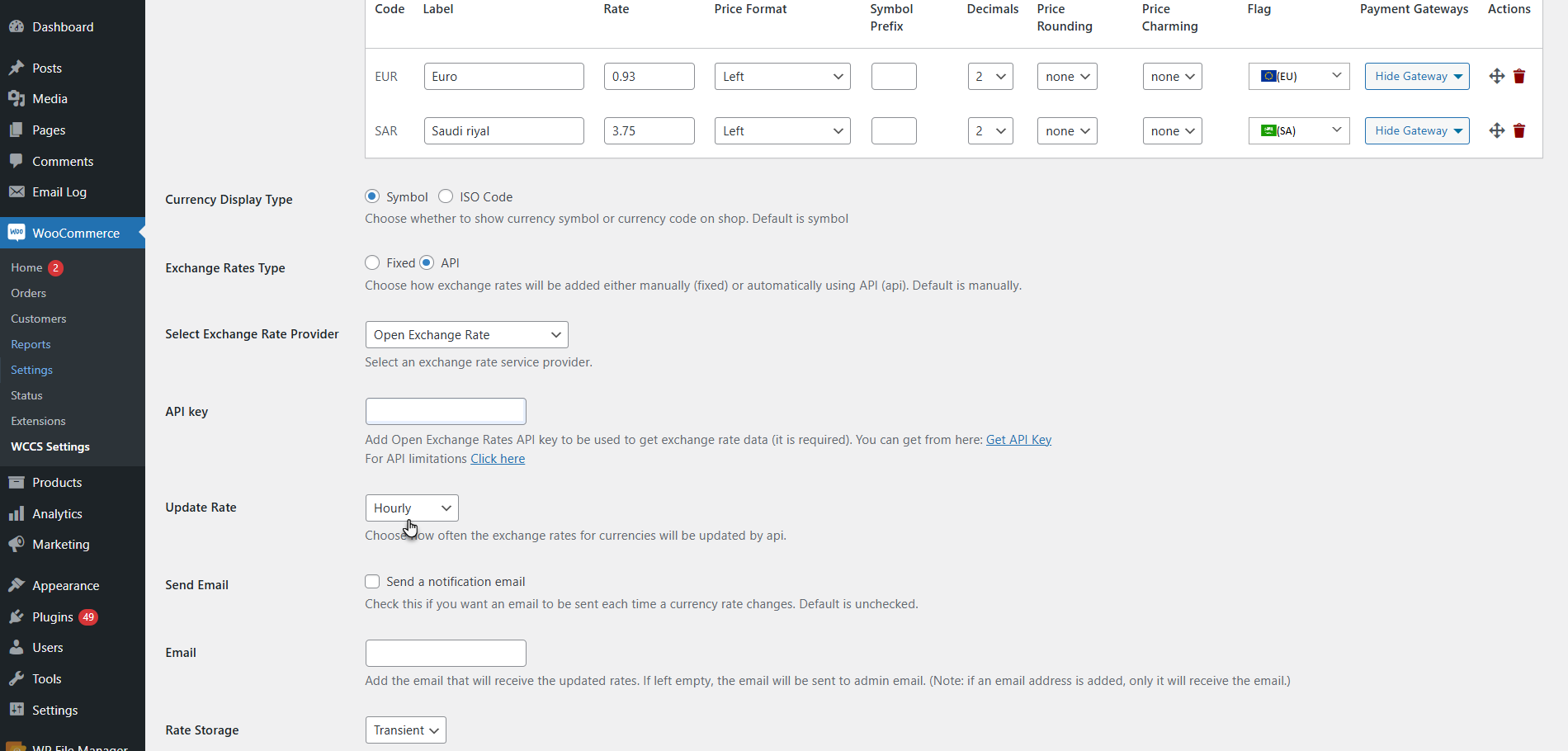Screen dimensions: 1568x751
Task: Delete the EUR currency row via trash icon
Action: [1519, 76]
